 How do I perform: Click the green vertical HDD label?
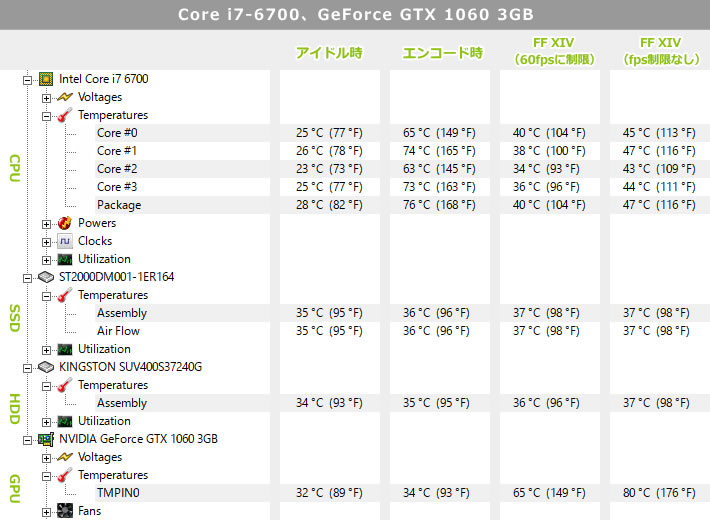point(15,409)
